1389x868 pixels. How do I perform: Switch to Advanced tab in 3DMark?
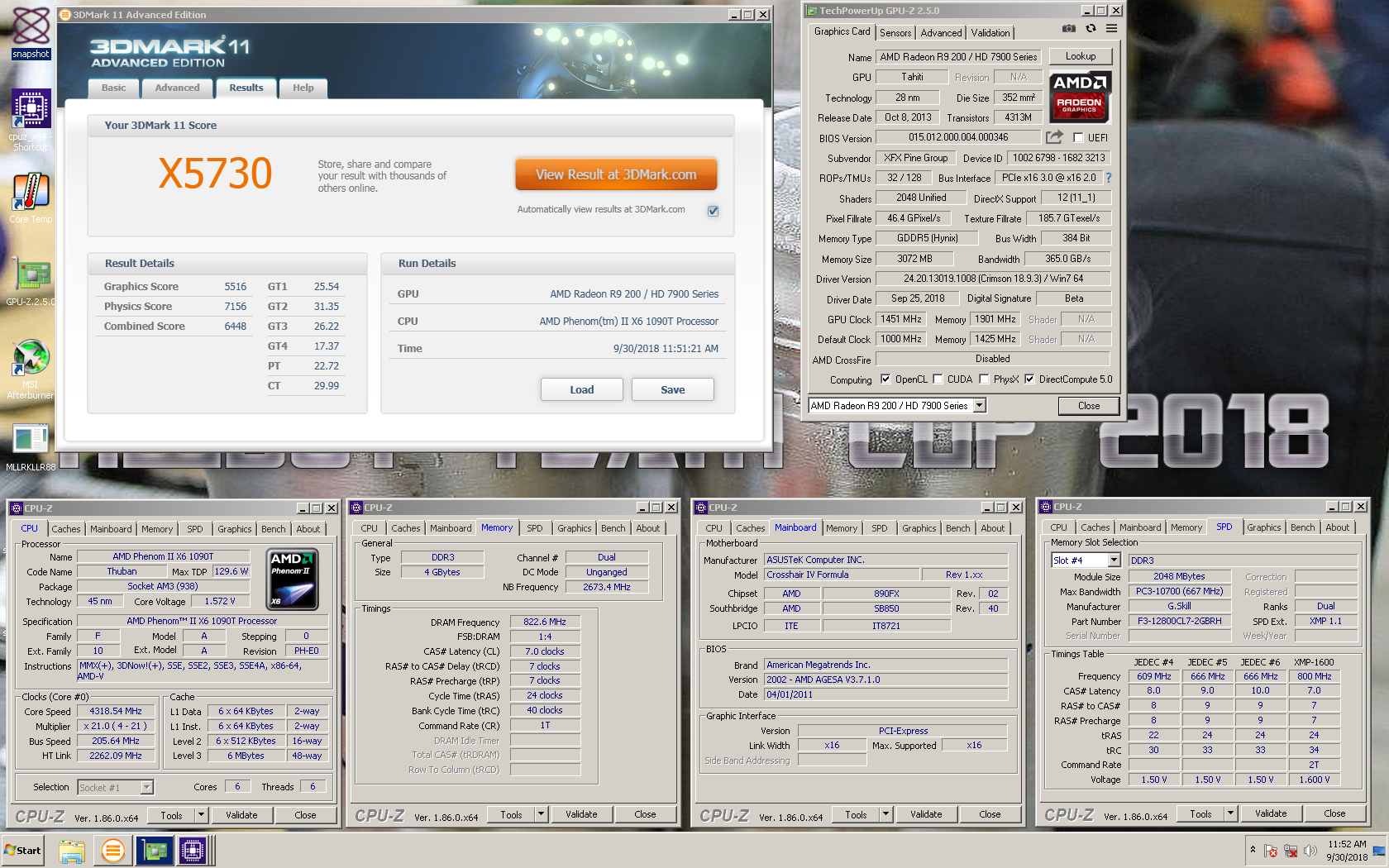point(177,88)
